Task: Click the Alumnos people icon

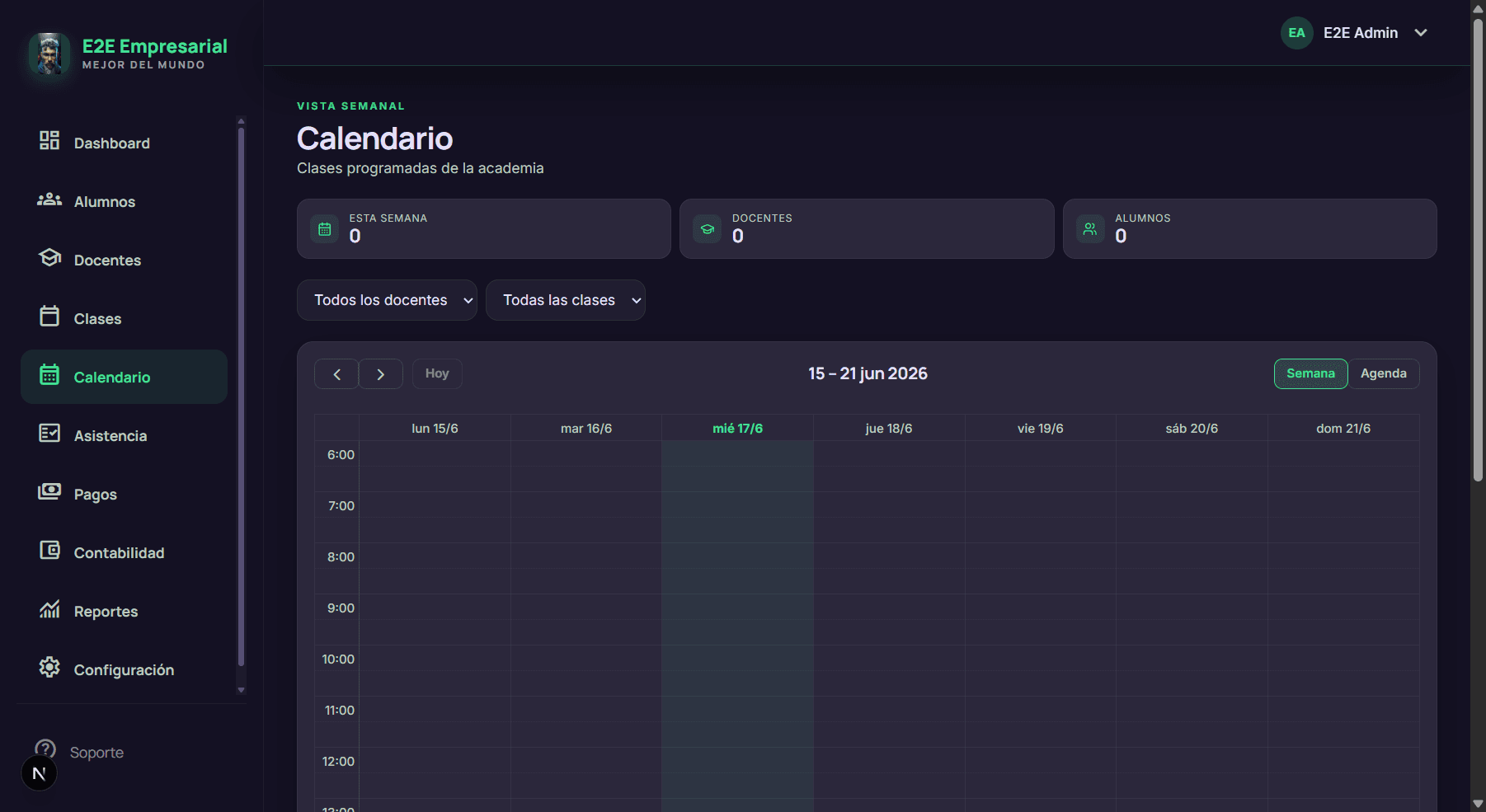Action: (x=49, y=199)
